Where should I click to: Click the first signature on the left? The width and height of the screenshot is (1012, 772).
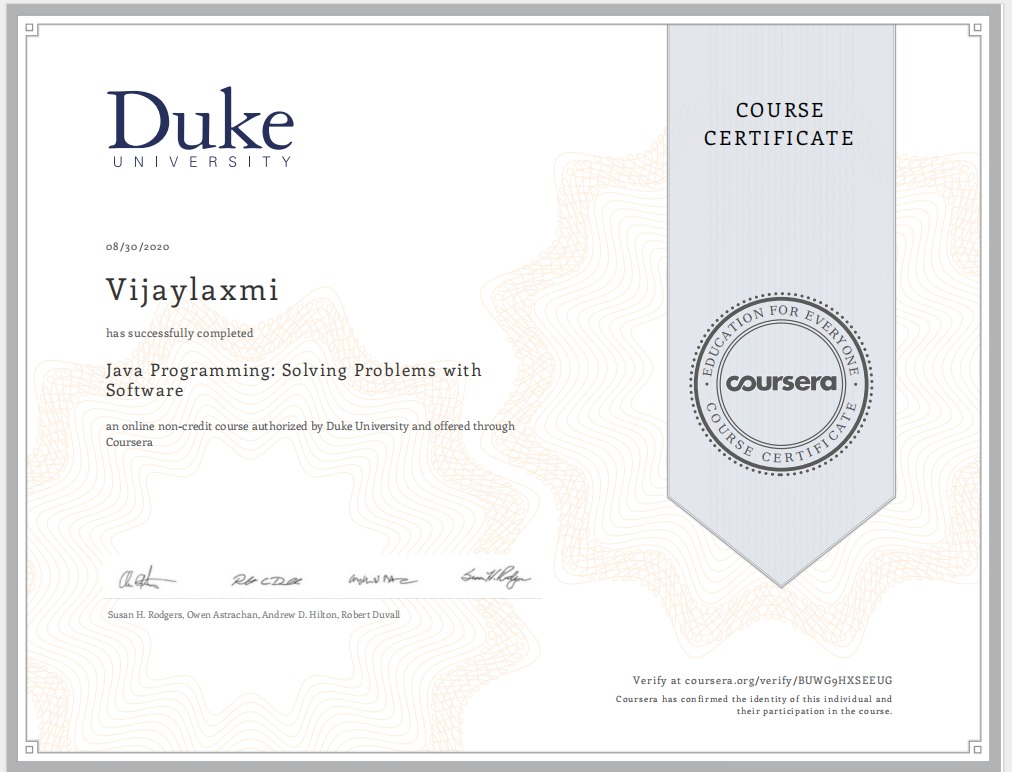point(146,578)
